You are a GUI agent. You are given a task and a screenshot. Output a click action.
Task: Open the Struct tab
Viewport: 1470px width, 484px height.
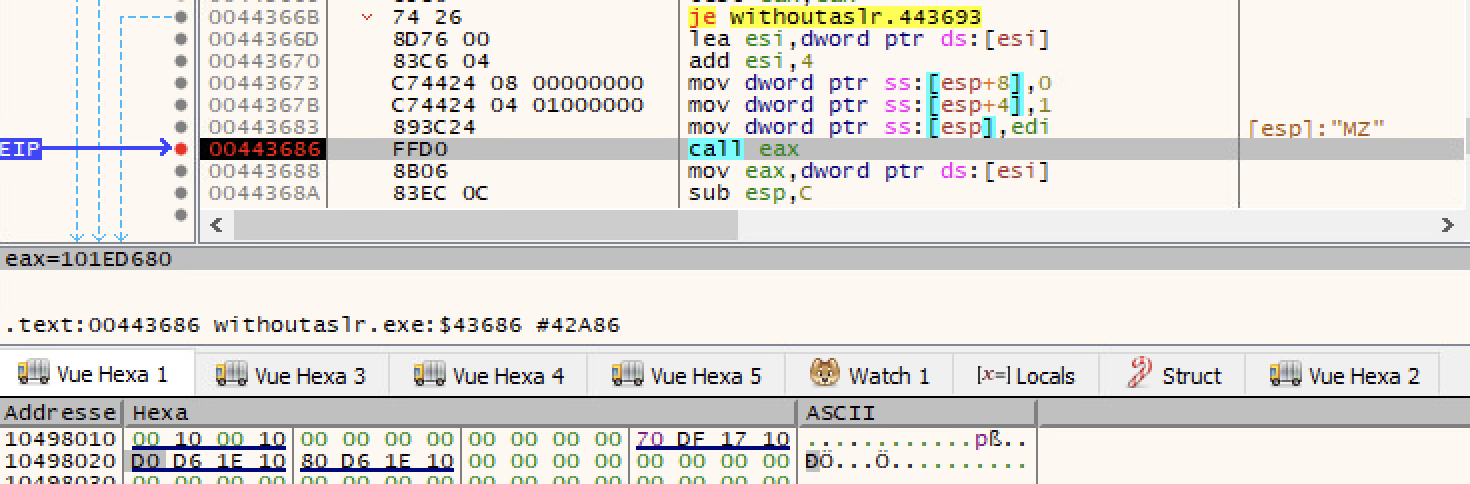(1173, 375)
